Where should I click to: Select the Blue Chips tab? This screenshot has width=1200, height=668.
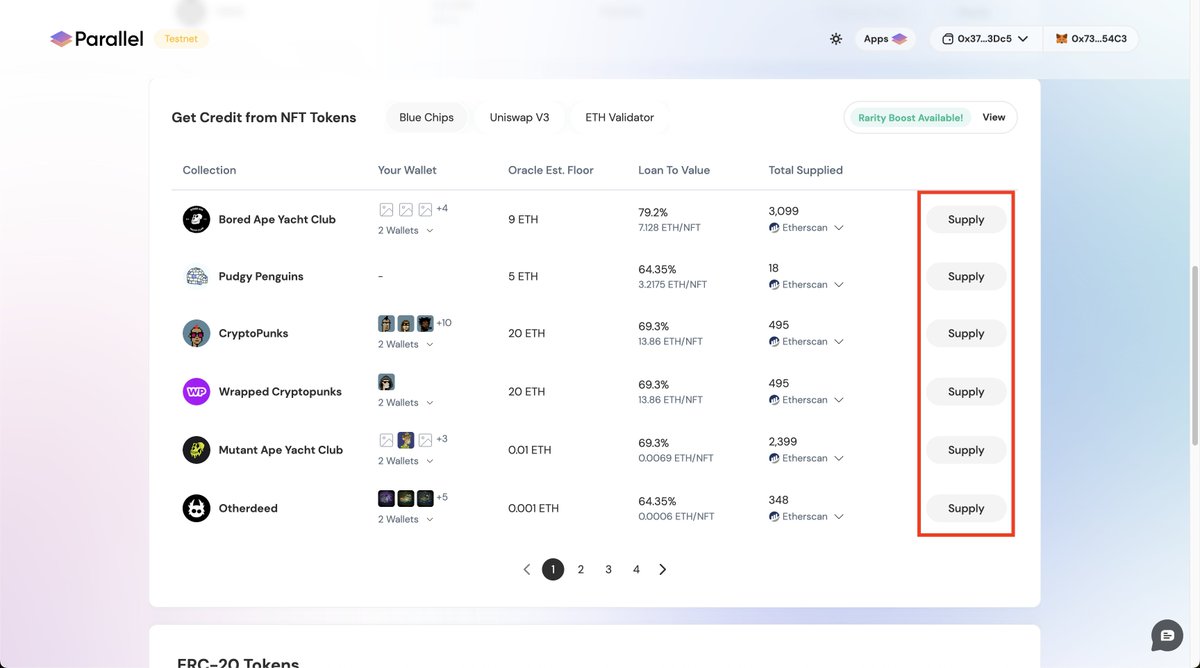pyautogui.click(x=426, y=117)
